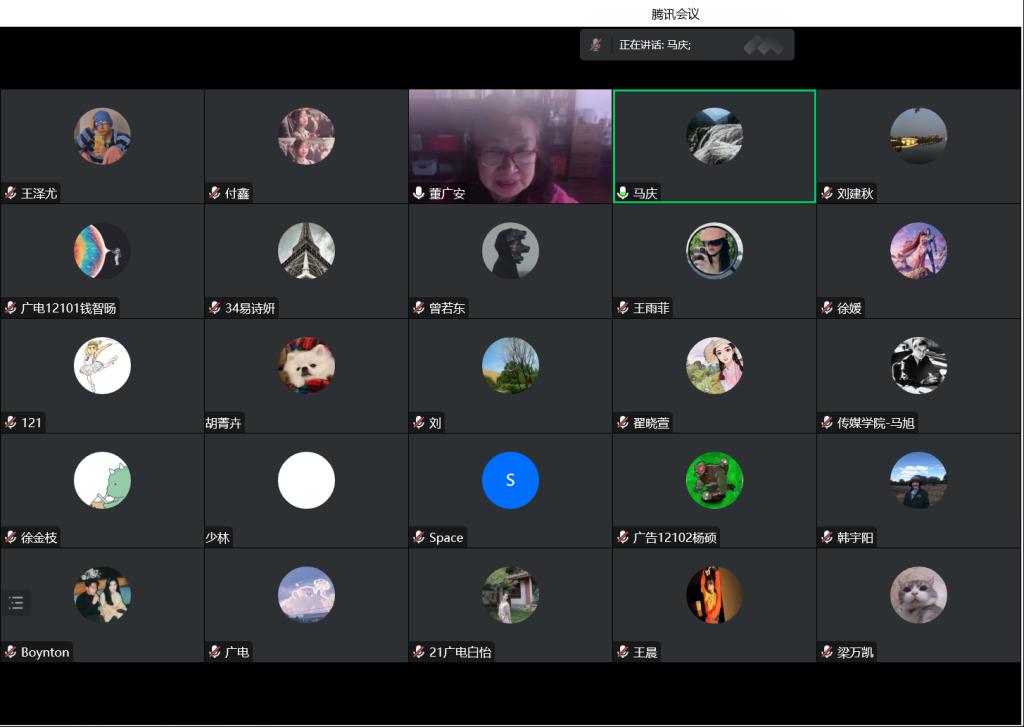1024x727 pixels.
Task: Click the muted mic icon in speaking banner
Action: (x=596, y=45)
